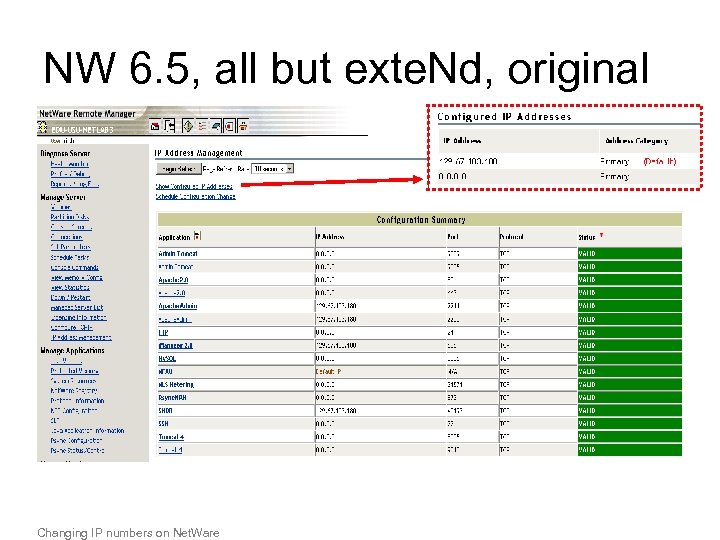Open NetWare Registry in sidebar
This screenshot has width=720, height=540.
(x=74, y=391)
